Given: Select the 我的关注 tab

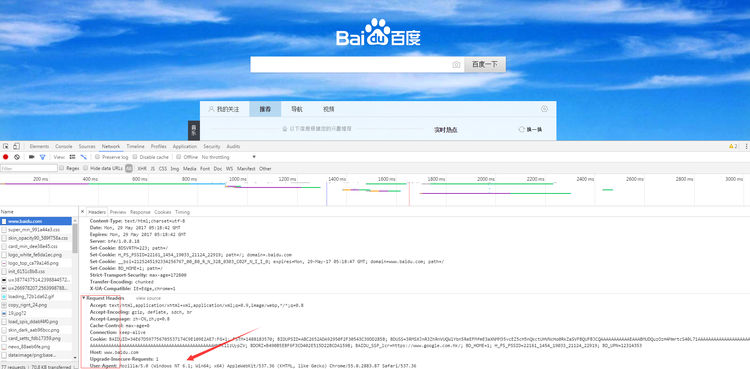Looking at the screenshot, I should 224,109.
